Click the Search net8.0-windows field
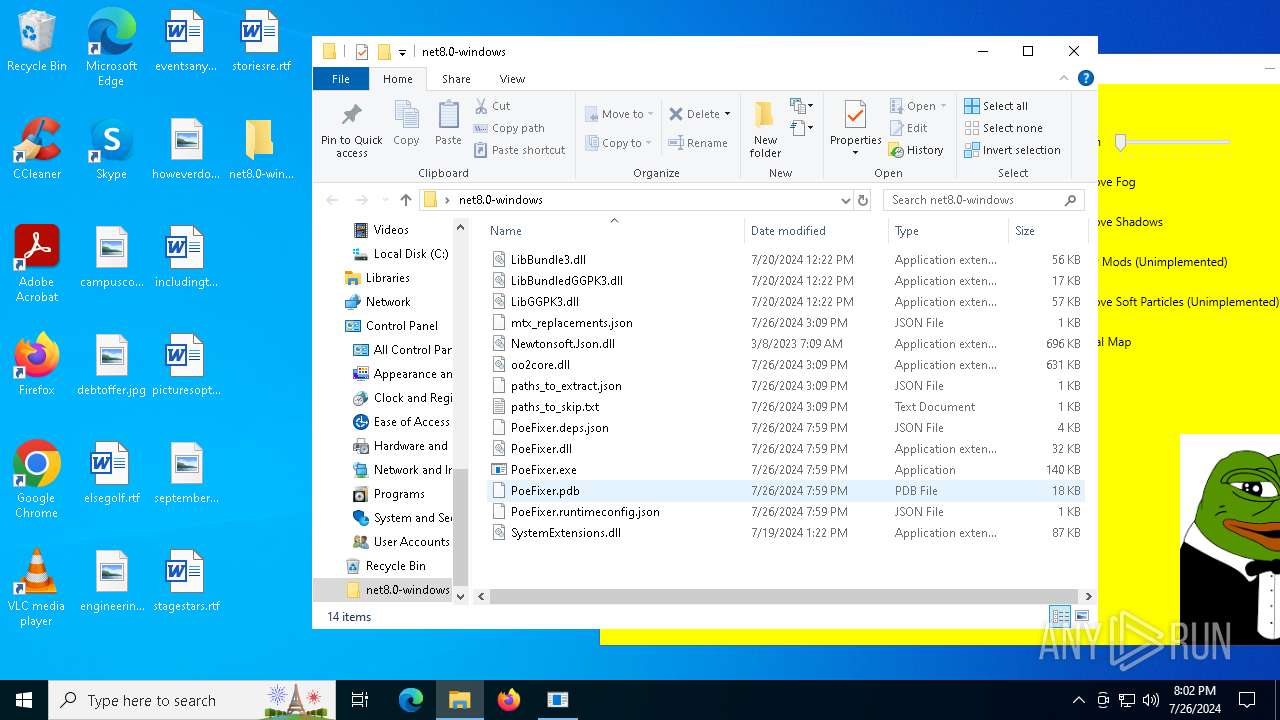Viewport: 1280px width, 720px height. point(983,200)
